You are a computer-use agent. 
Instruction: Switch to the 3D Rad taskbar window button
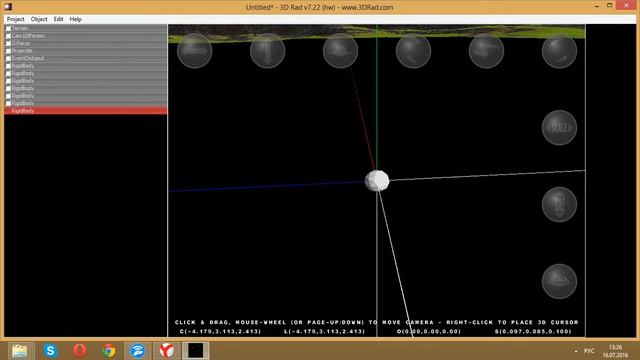click(x=196, y=351)
